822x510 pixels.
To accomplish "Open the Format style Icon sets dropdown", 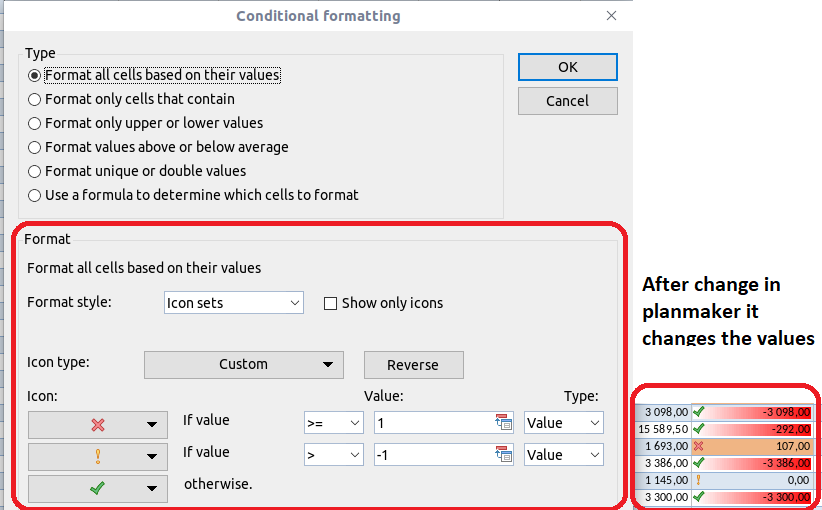I will (x=234, y=303).
